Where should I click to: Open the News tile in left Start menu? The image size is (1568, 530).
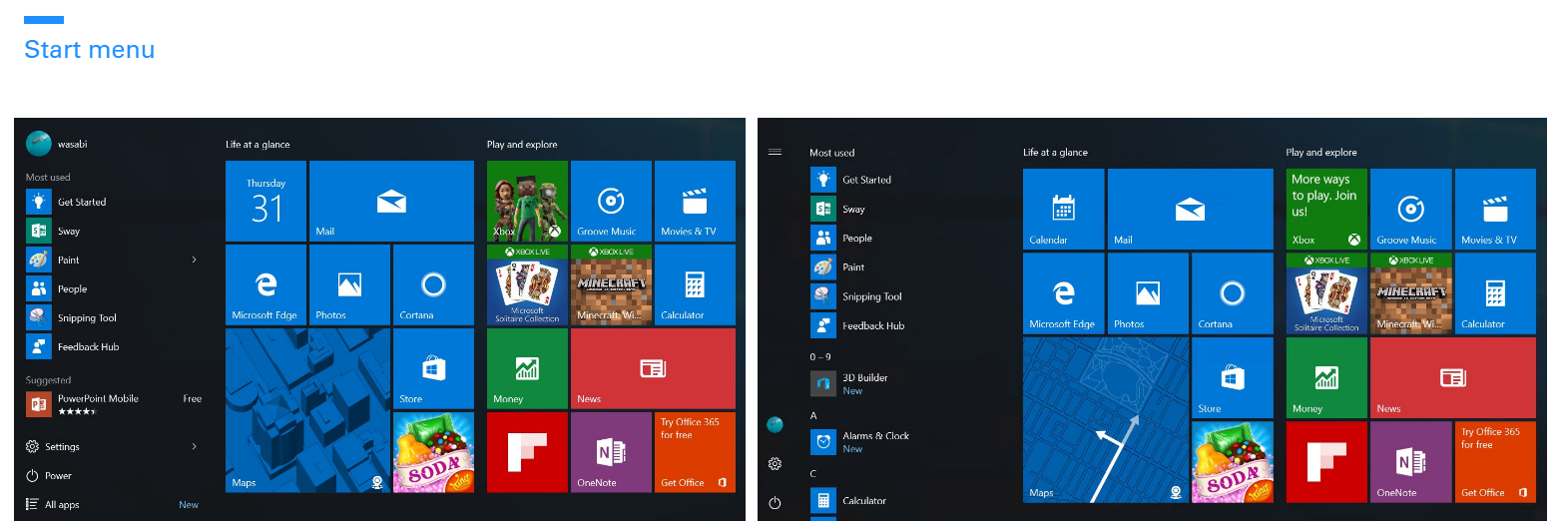pos(653,368)
